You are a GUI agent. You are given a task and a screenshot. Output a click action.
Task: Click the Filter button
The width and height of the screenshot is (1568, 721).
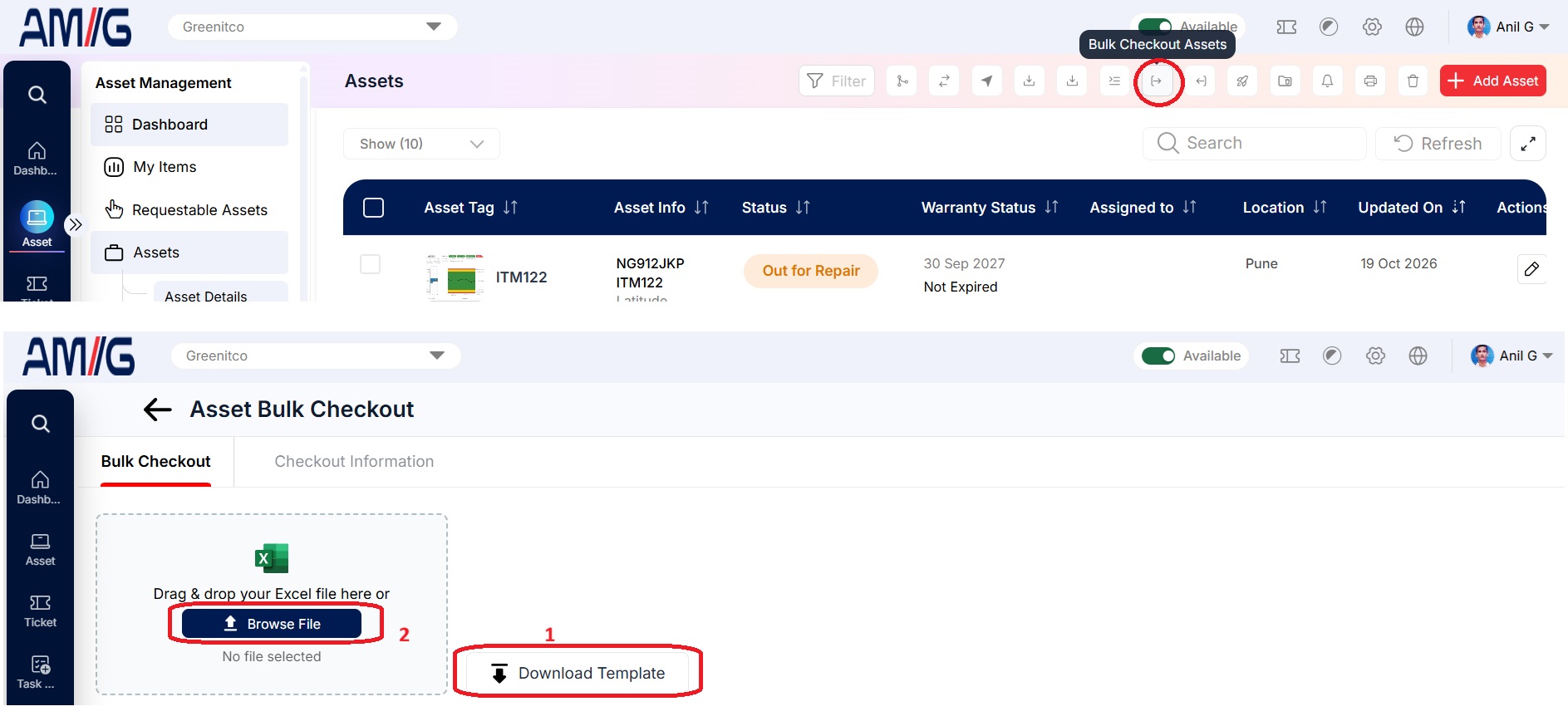pos(837,81)
